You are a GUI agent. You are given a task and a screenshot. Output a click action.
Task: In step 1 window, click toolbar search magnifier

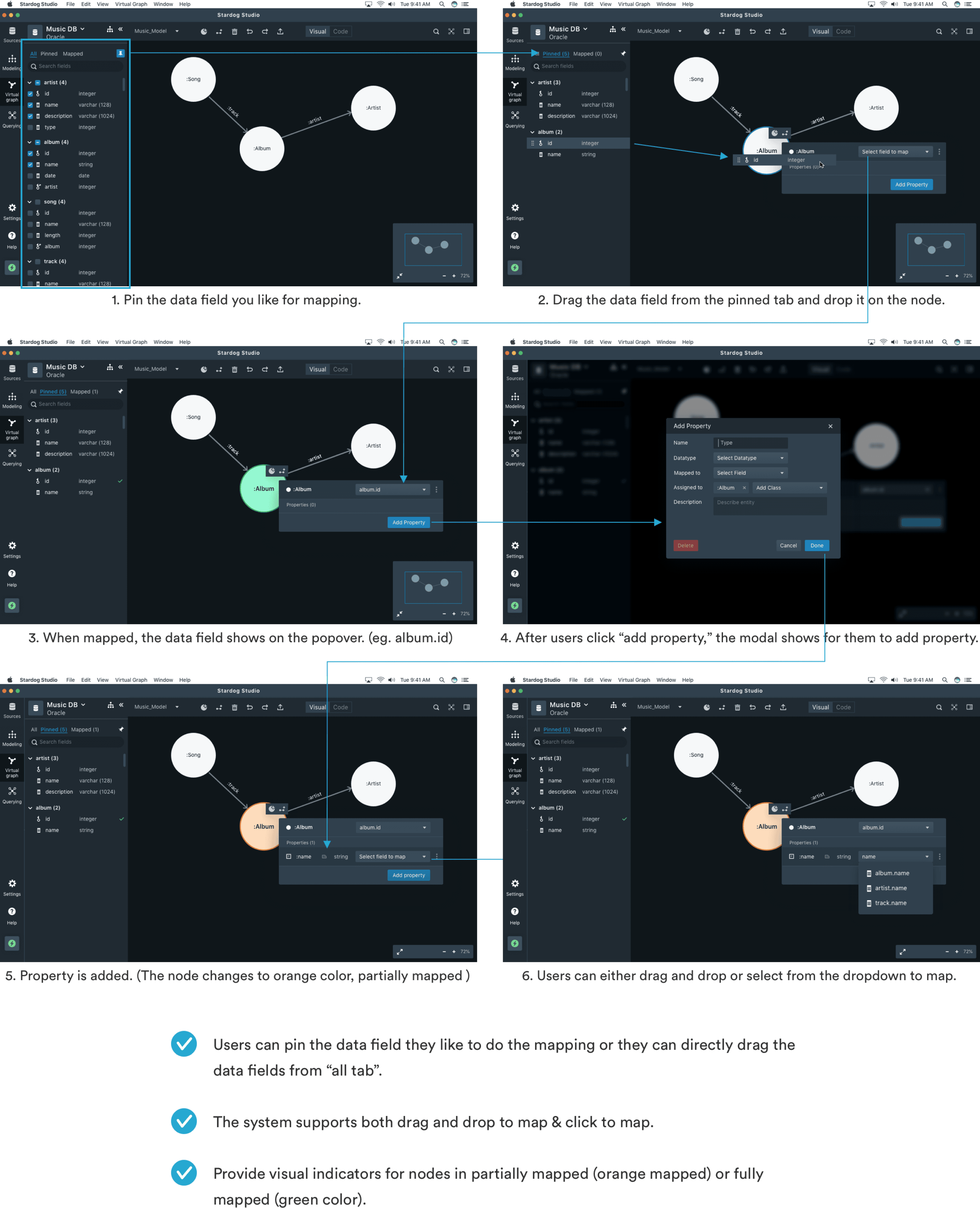tap(436, 32)
